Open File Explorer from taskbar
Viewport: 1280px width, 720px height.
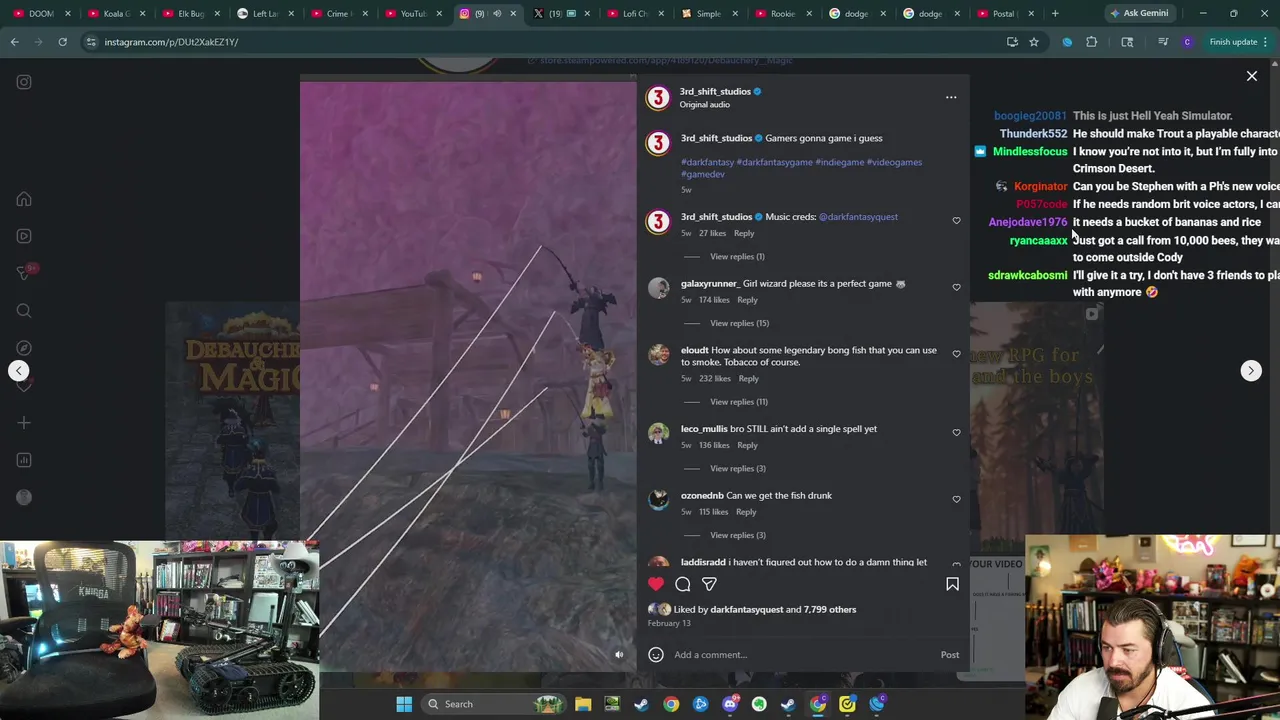[583, 704]
